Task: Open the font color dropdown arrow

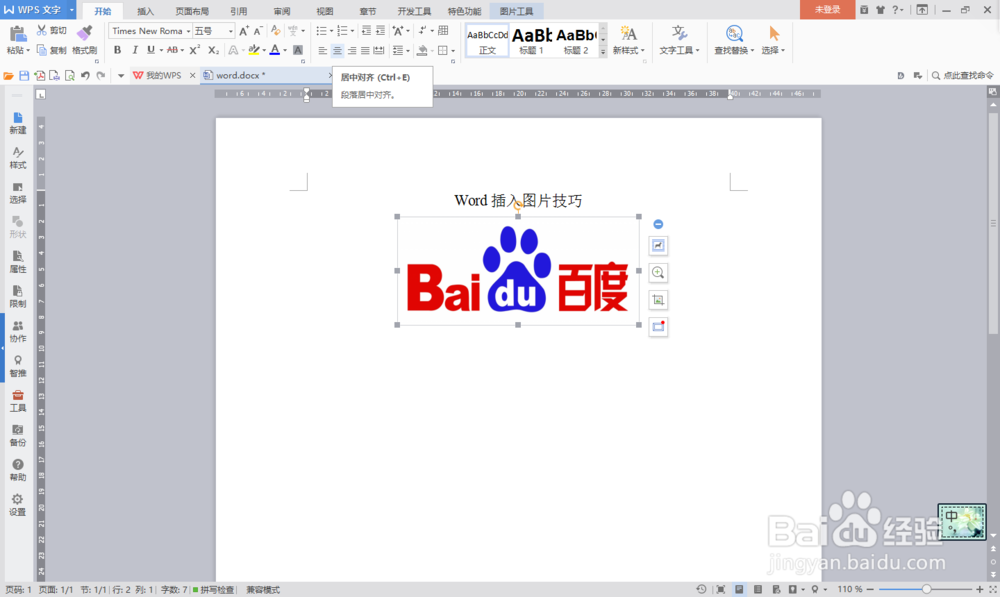Action: tap(283, 49)
